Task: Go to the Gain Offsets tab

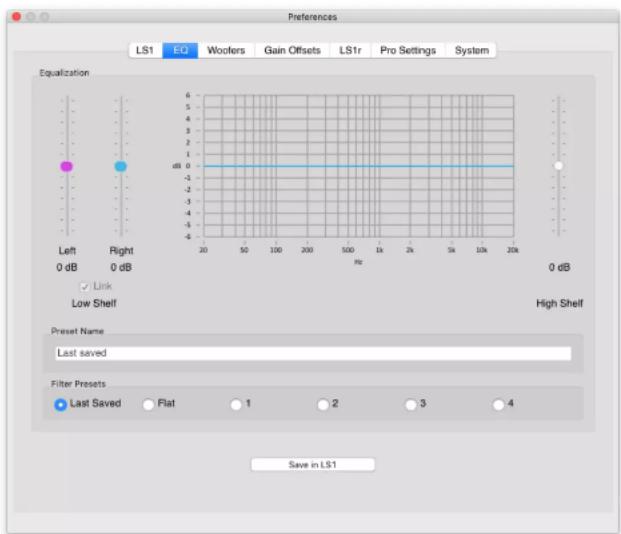Action: tap(292, 50)
